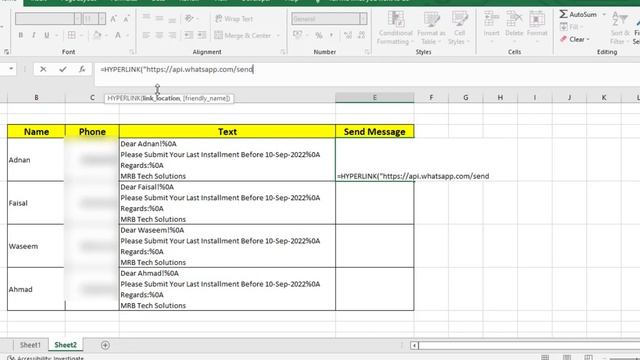
Task: Toggle Top Align vertical alignment
Action: click(146, 18)
